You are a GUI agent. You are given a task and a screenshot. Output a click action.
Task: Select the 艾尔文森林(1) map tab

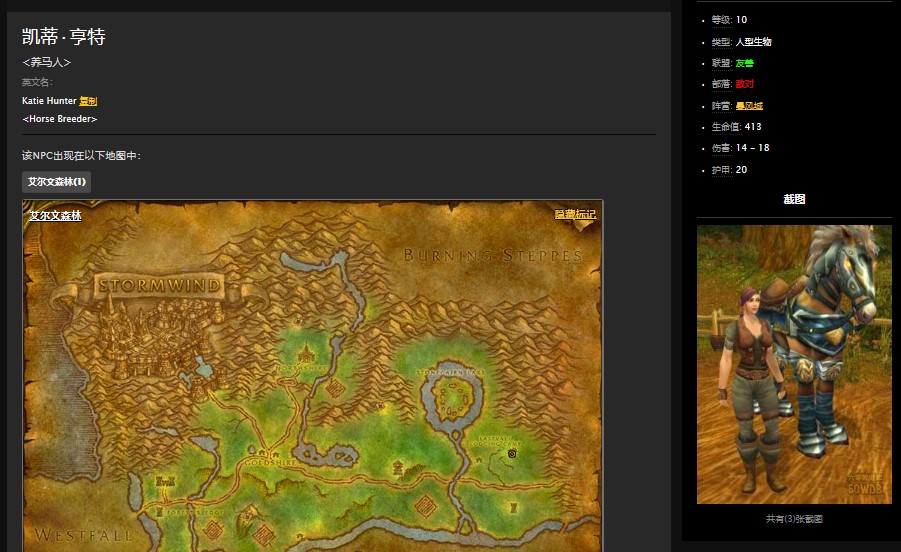pos(57,182)
